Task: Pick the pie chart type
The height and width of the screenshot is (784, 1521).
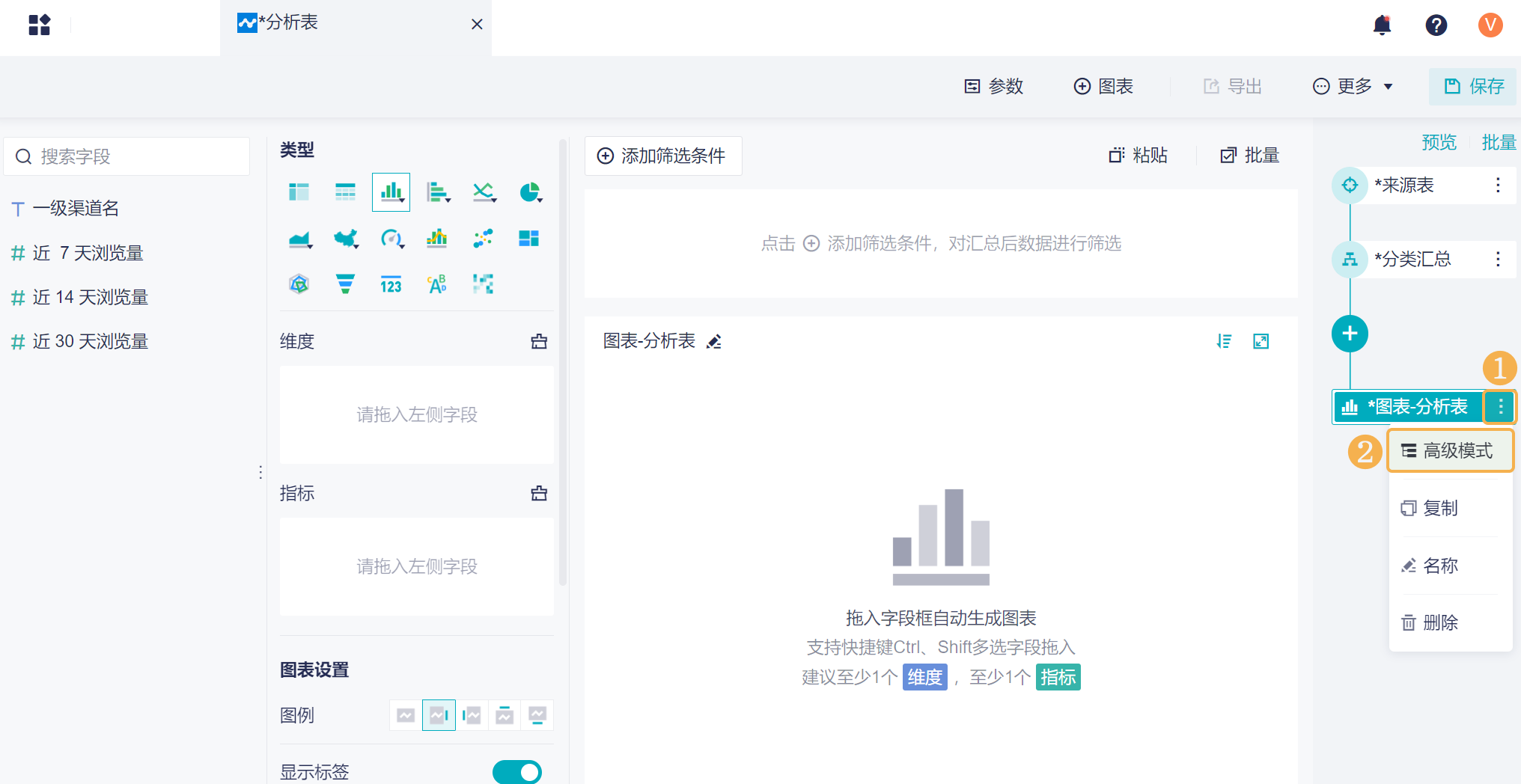Action: (530, 192)
